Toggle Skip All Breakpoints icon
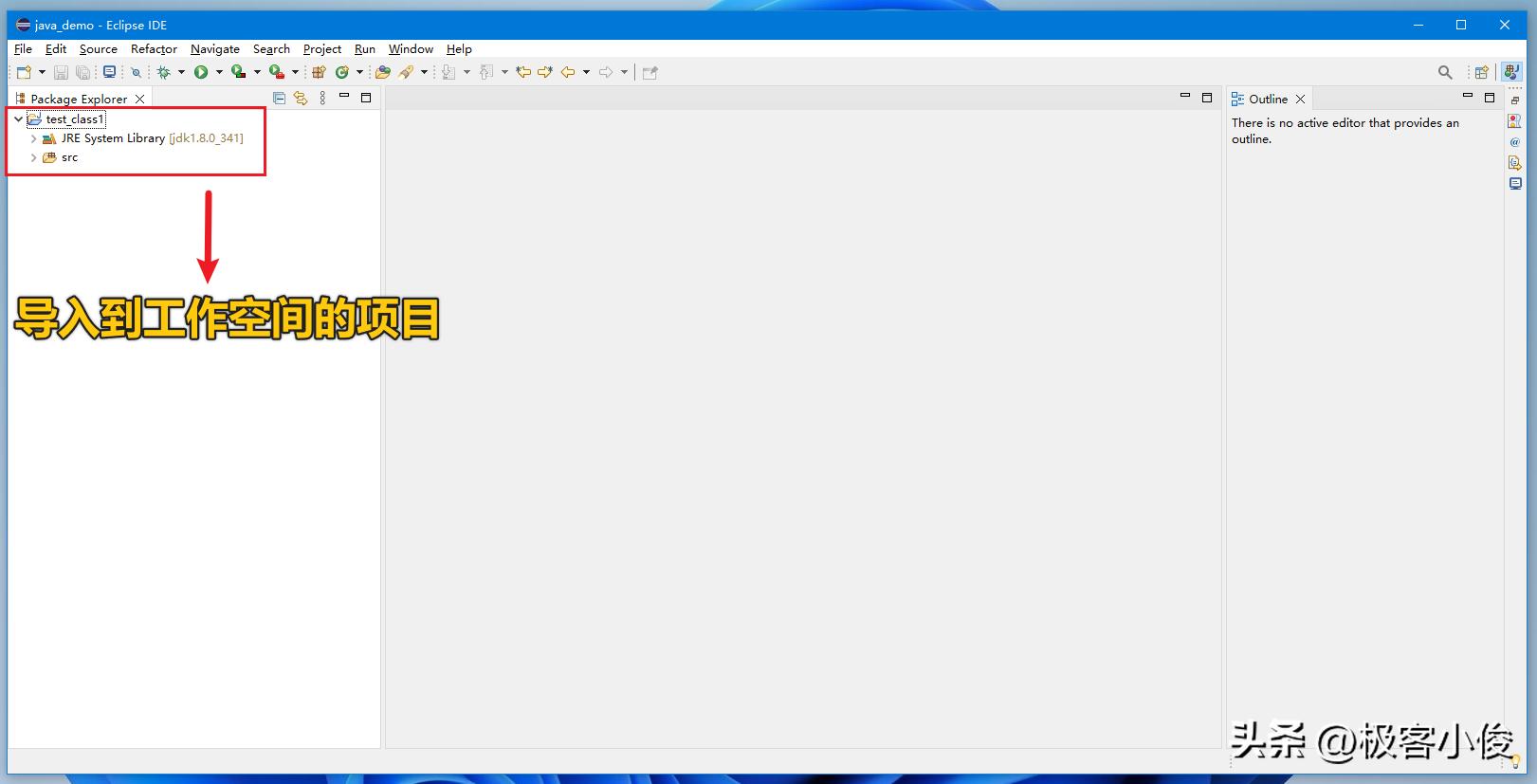This screenshot has height=784, width=1537. click(136, 72)
